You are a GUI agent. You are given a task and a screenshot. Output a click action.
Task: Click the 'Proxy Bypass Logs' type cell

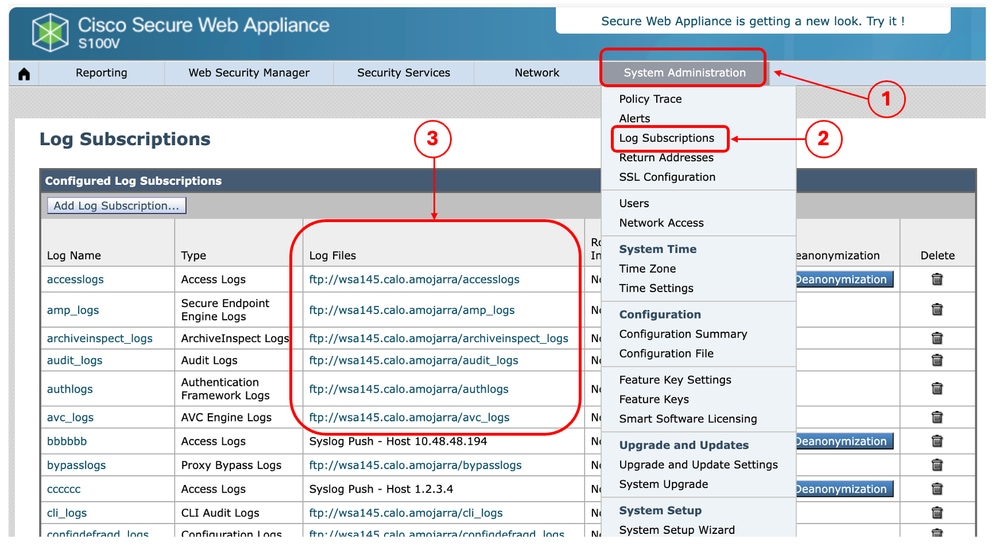(x=231, y=465)
